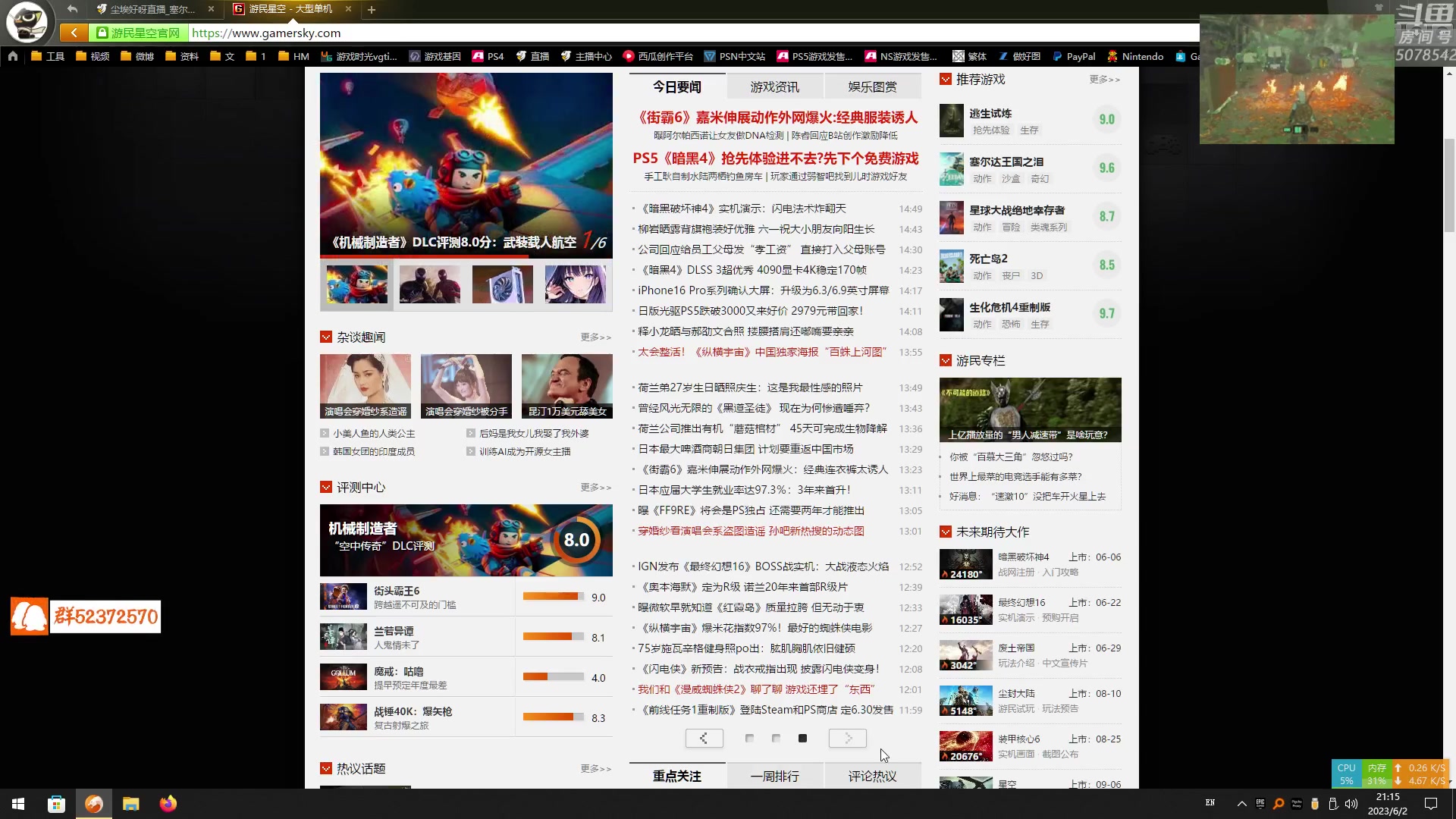Open Firefox from taskbar
The image size is (1456, 819).
(168, 804)
